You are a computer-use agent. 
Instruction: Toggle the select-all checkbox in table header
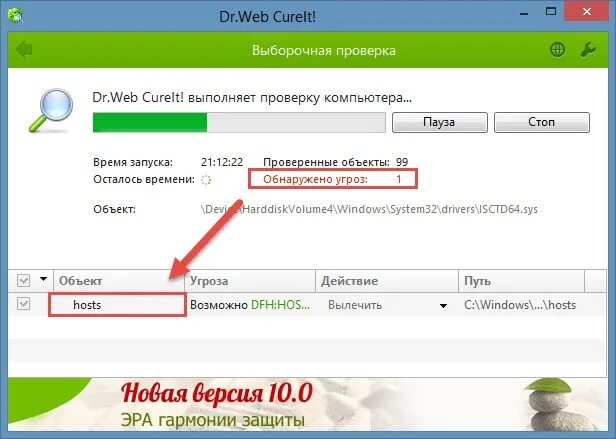[x=24, y=281]
